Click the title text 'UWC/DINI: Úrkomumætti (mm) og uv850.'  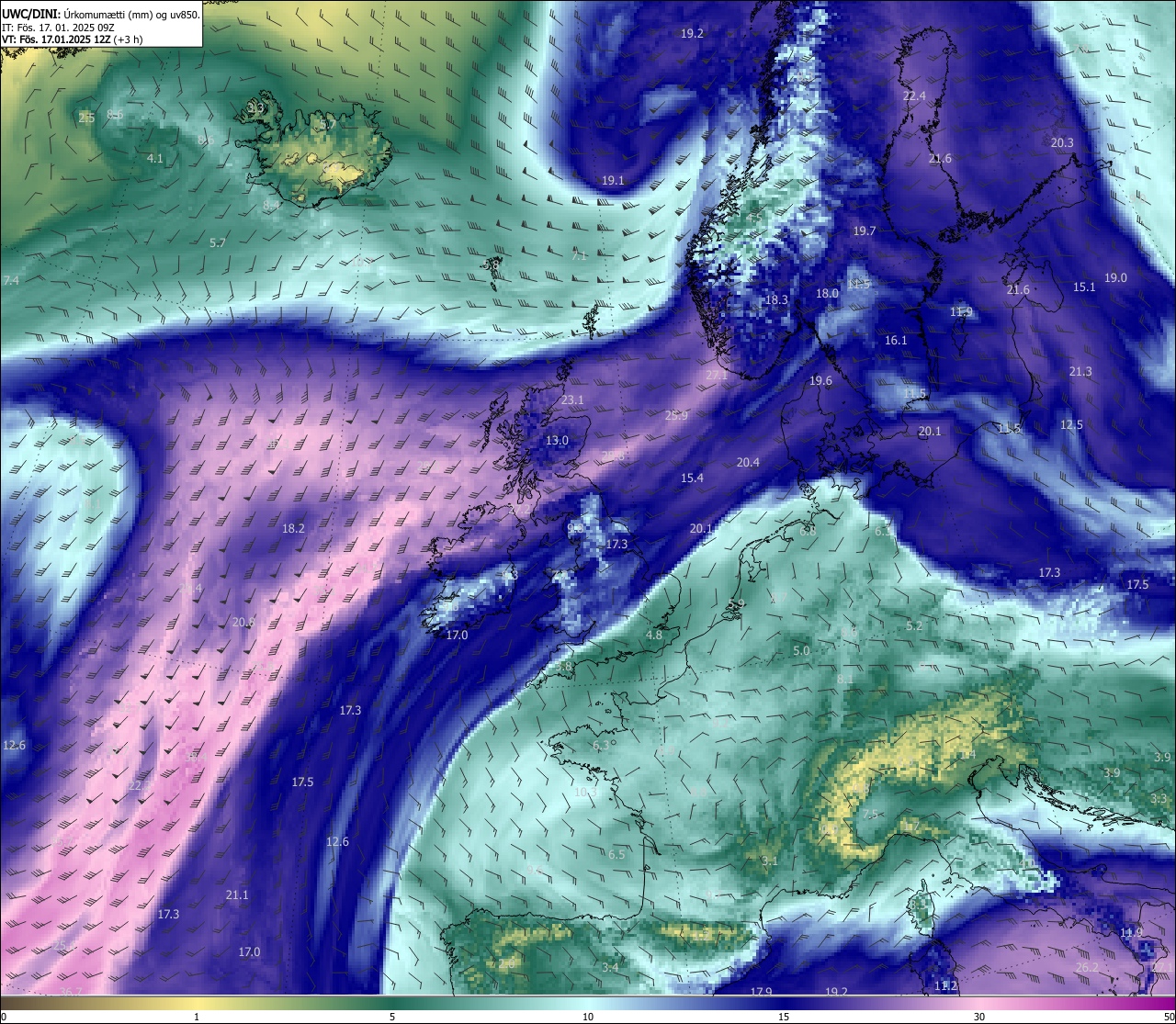point(101,14)
